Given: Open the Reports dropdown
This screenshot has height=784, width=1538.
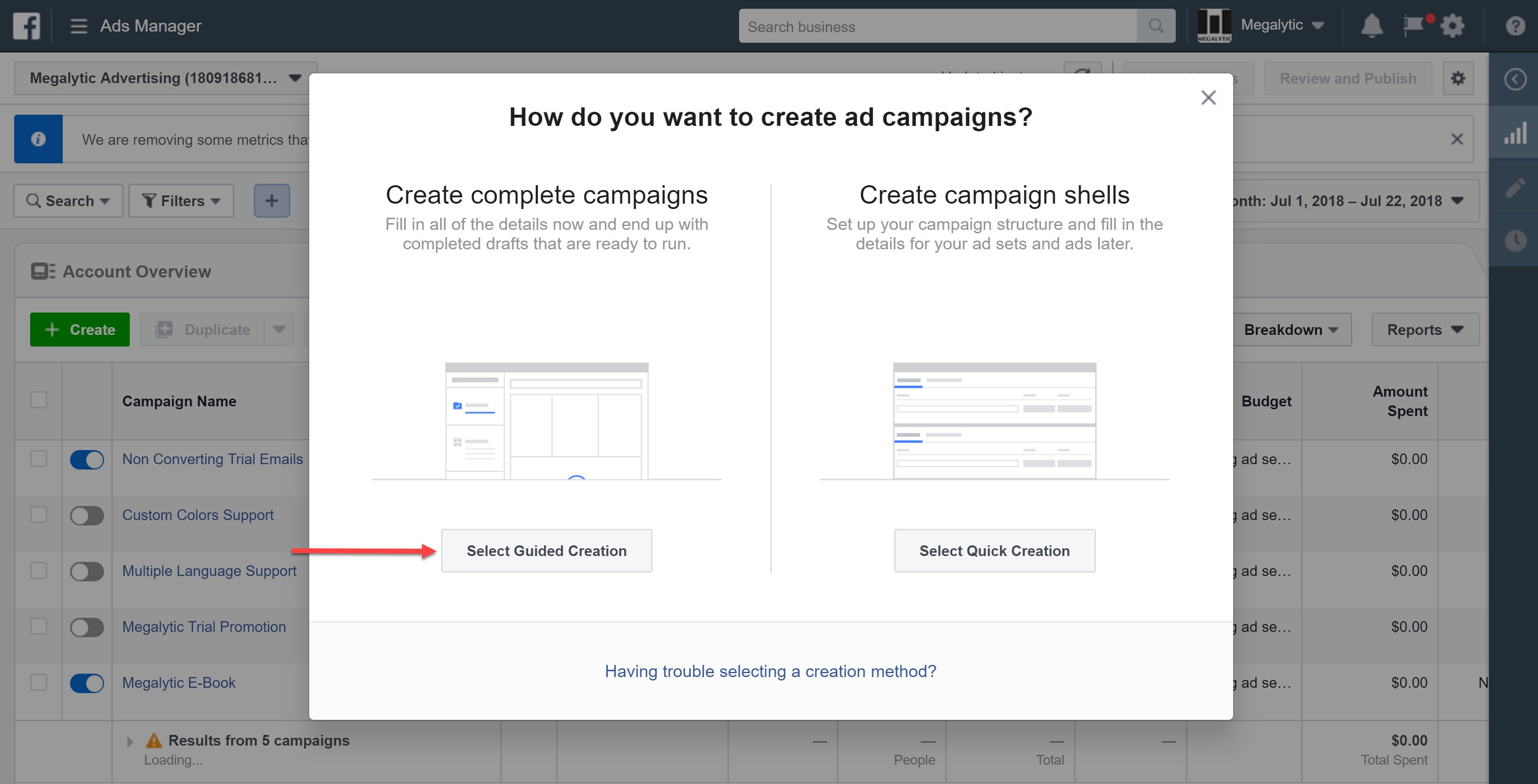Looking at the screenshot, I should click(1425, 330).
